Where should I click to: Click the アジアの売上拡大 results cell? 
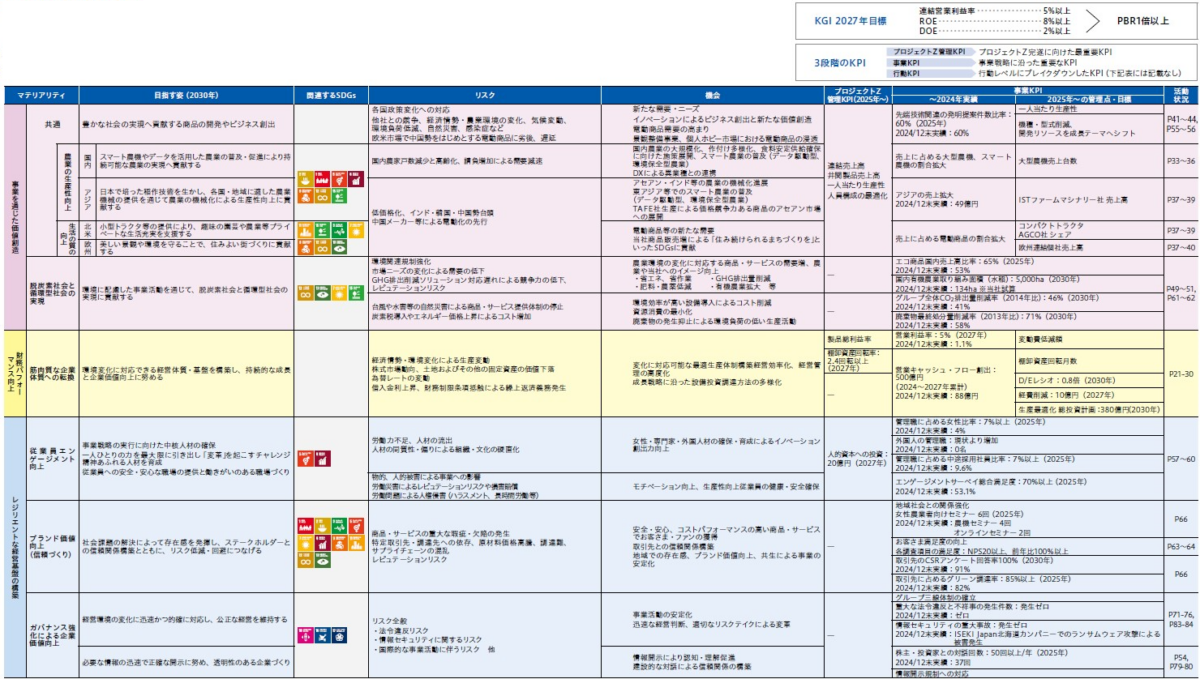tap(953, 198)
